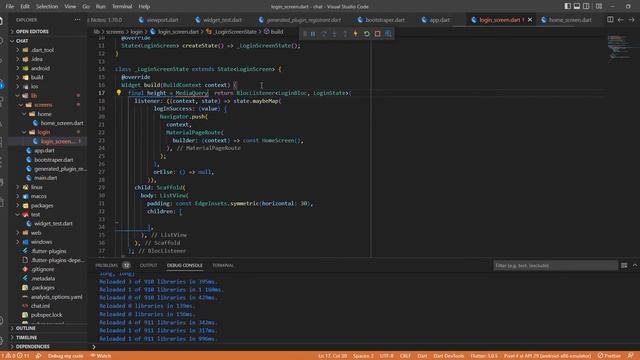This screenshot has height=360, width=640.
Task: Click the debug toolbar drag handle
Action: tap(304, 34)
